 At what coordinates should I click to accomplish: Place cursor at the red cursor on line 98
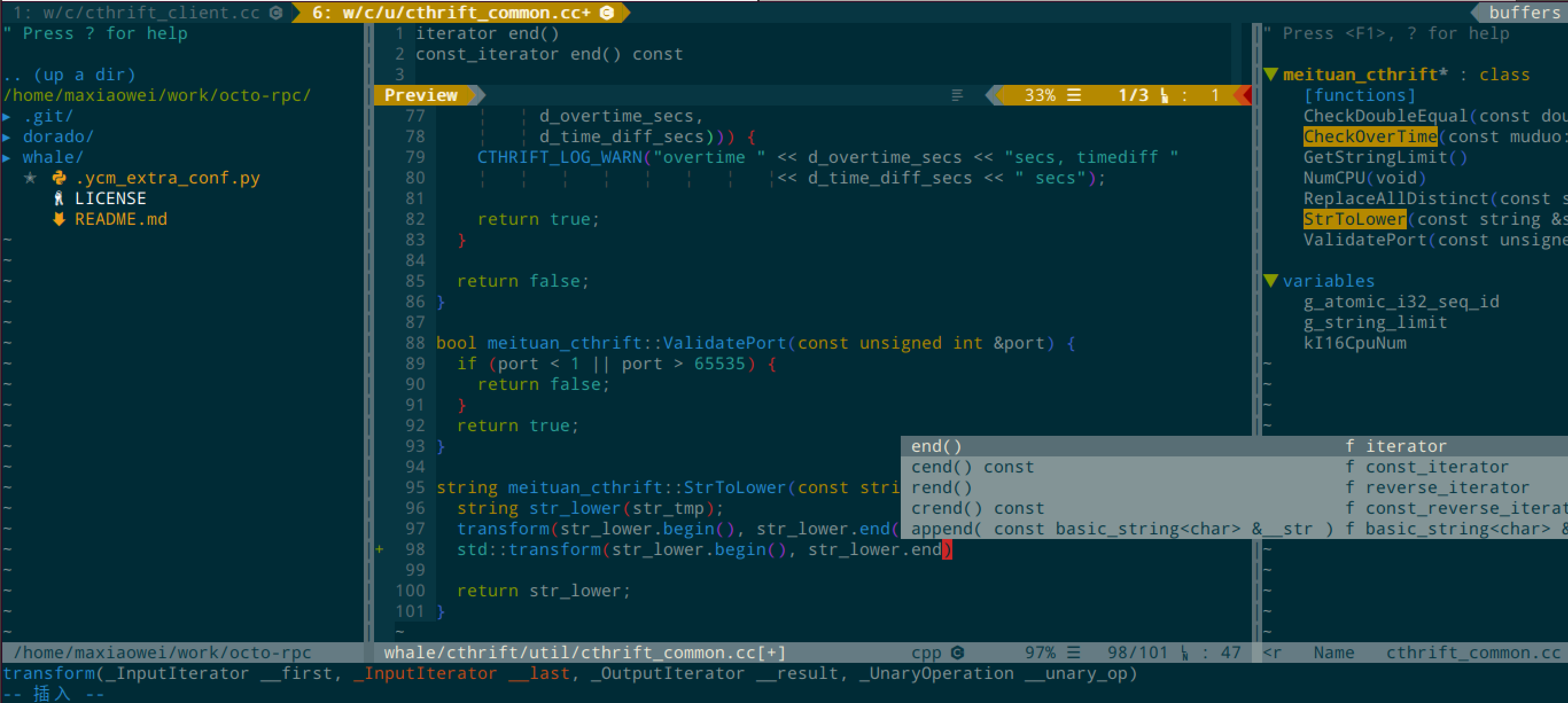(x=947, y=549)
